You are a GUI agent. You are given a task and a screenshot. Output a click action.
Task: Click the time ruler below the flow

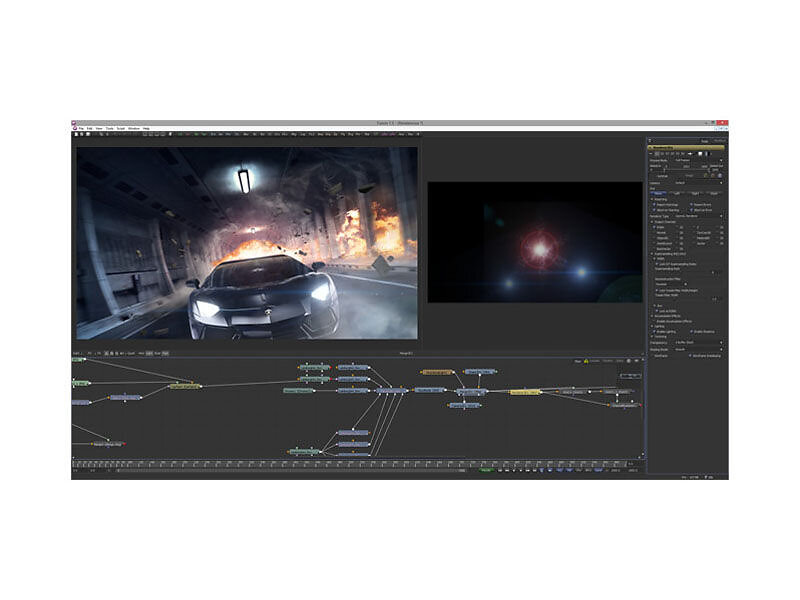349,464
